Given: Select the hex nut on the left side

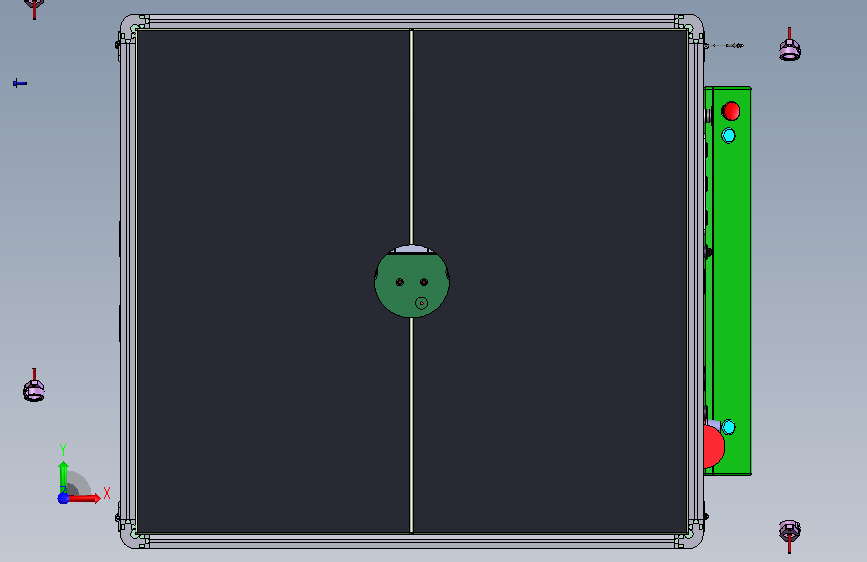Looking at the screenshot, I should click(34, 391).
